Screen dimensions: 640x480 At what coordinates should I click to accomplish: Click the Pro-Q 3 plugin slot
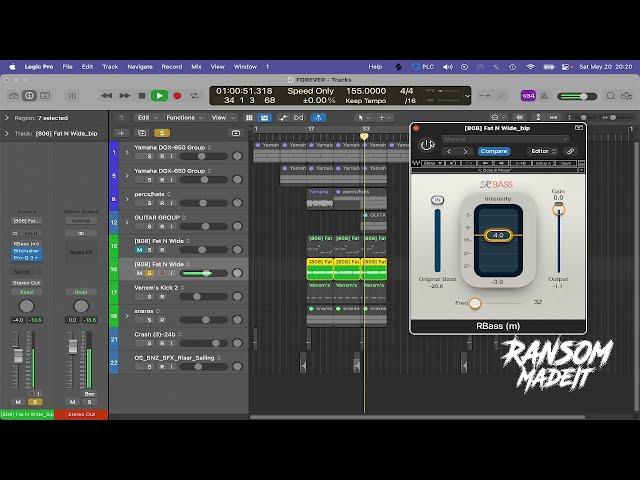[26, 258]
